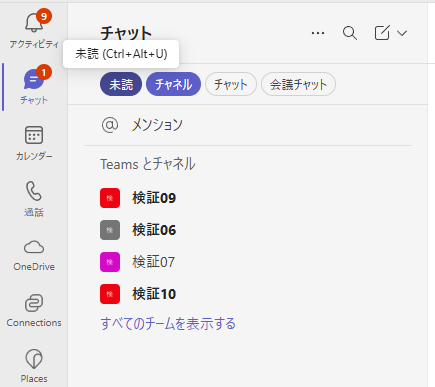Open the Activity bell icon
The width and height of the screenshot is (435, 387).
[x=34, y=23]
